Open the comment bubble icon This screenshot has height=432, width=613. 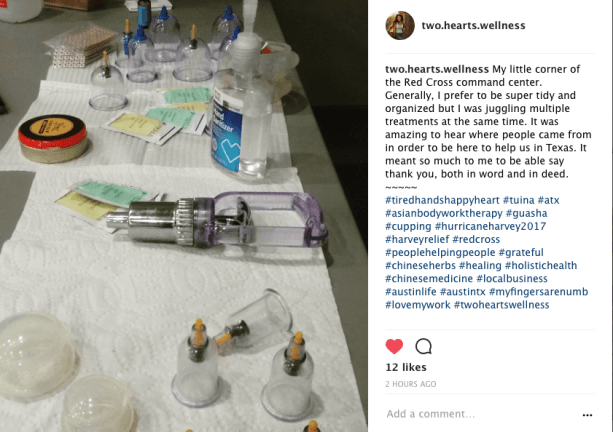coord(423,346)
